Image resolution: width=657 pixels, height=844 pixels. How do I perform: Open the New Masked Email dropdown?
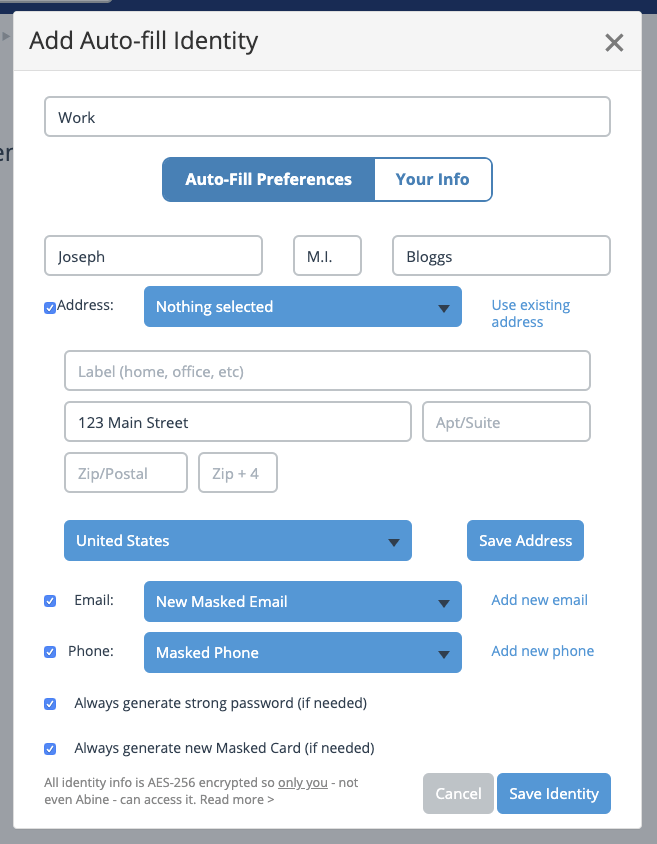[x=302, y=602]
